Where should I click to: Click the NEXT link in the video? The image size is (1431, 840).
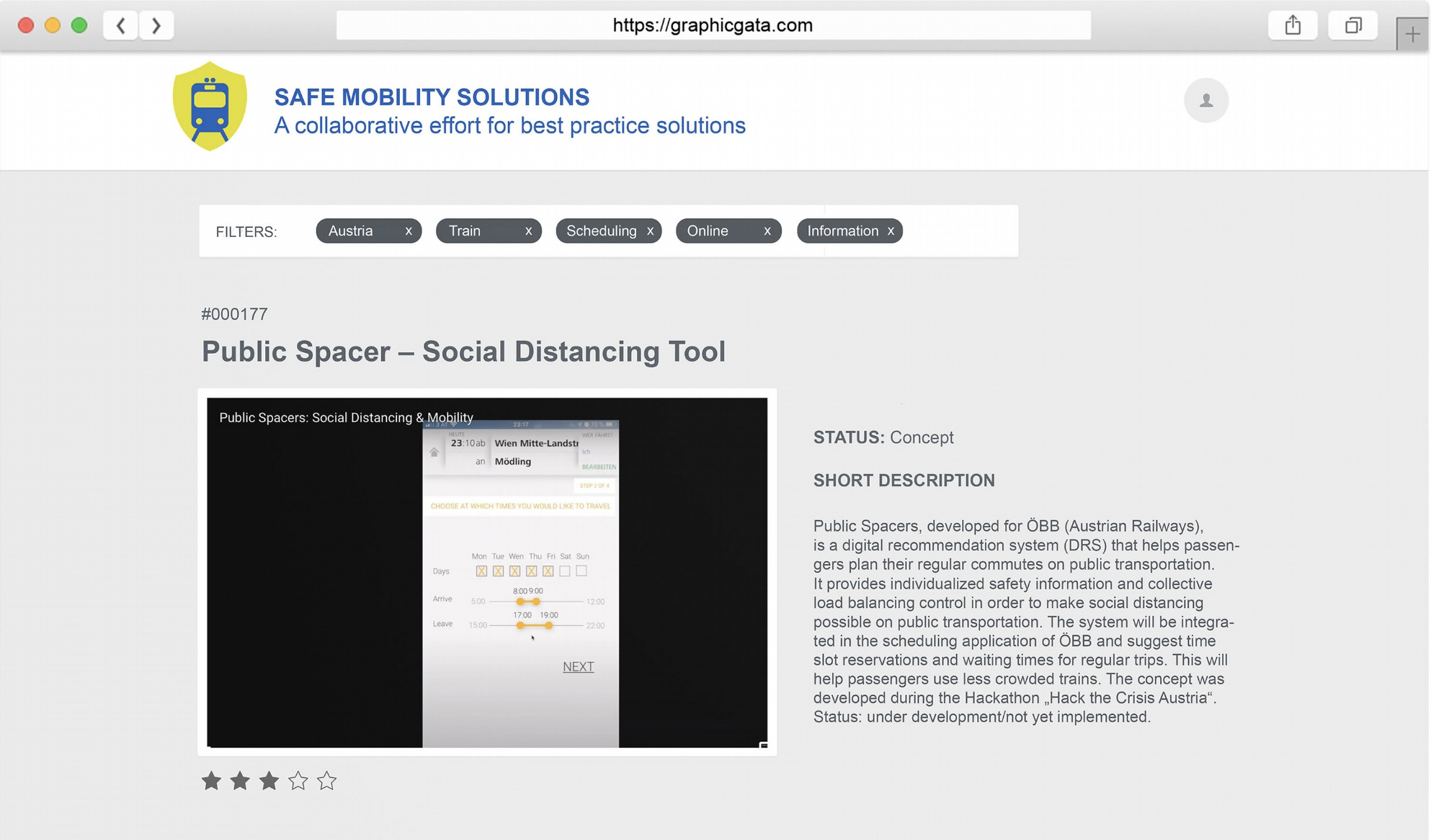click(x=578, y=666)
